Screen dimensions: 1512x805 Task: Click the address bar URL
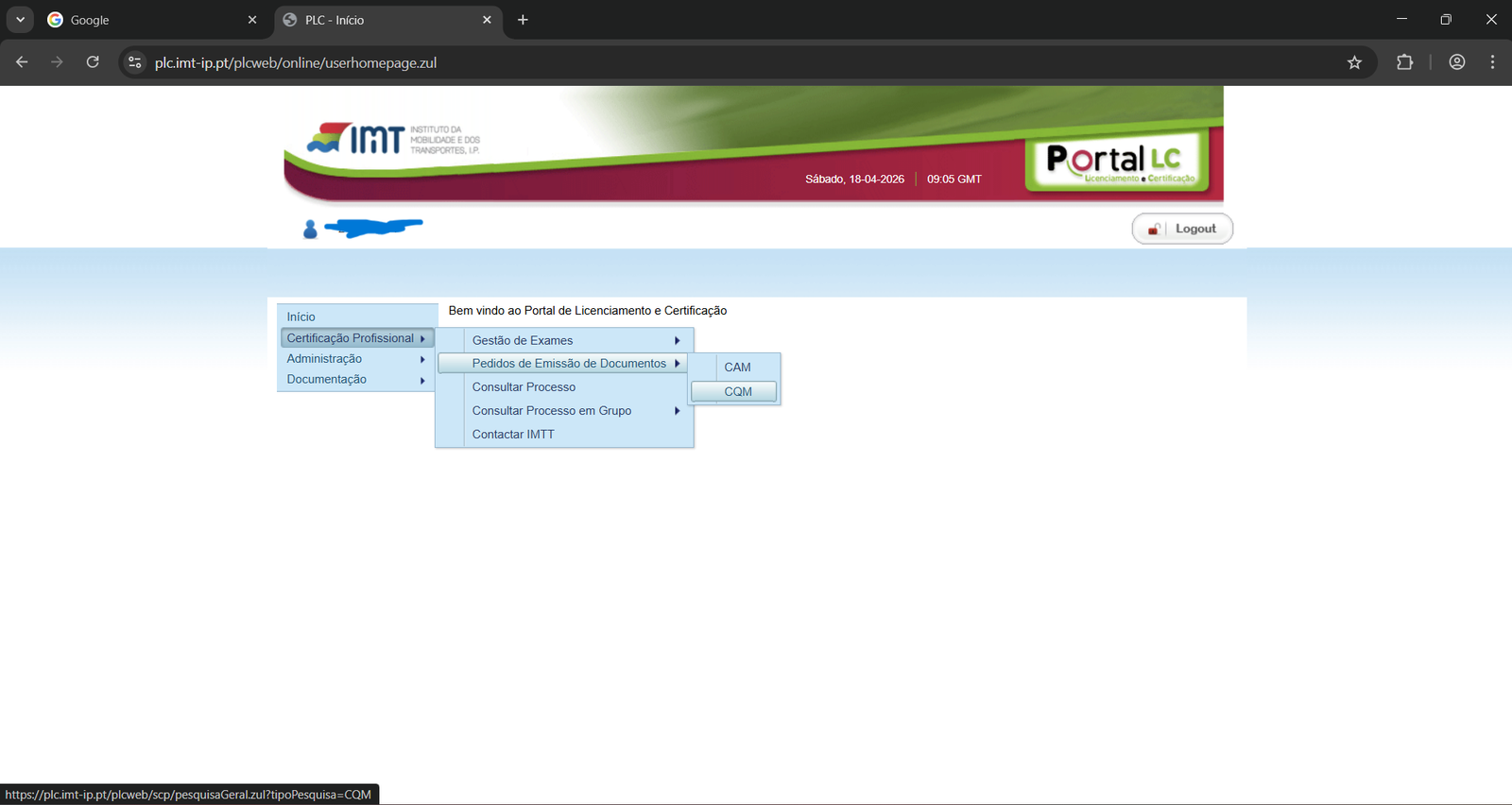click(x=296, y=62)
